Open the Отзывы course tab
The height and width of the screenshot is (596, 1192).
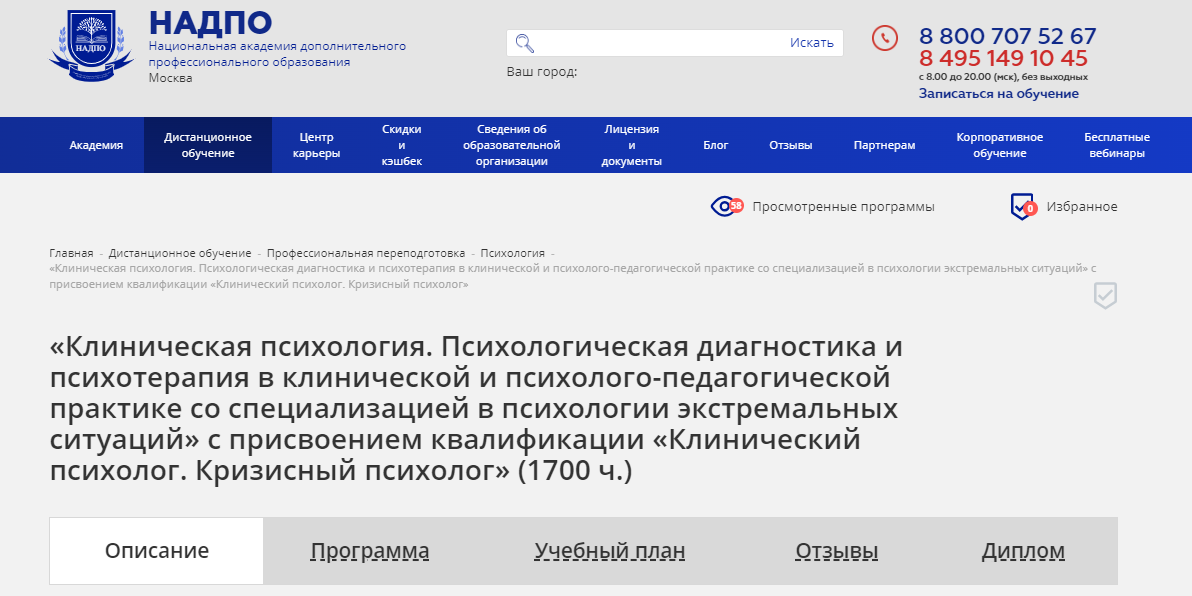tap(836, 550)
